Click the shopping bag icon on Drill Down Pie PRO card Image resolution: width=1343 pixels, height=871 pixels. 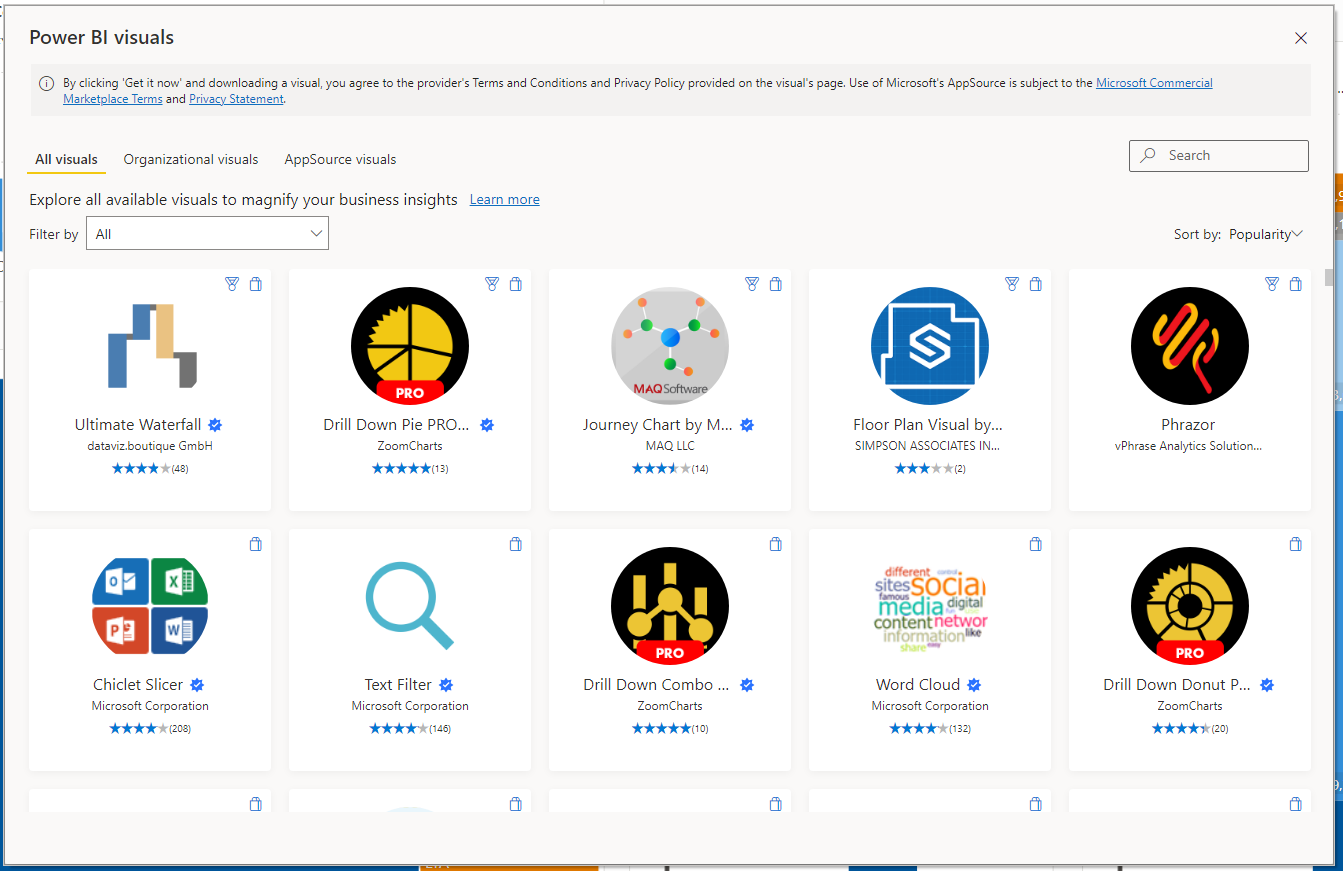[516, 284]
